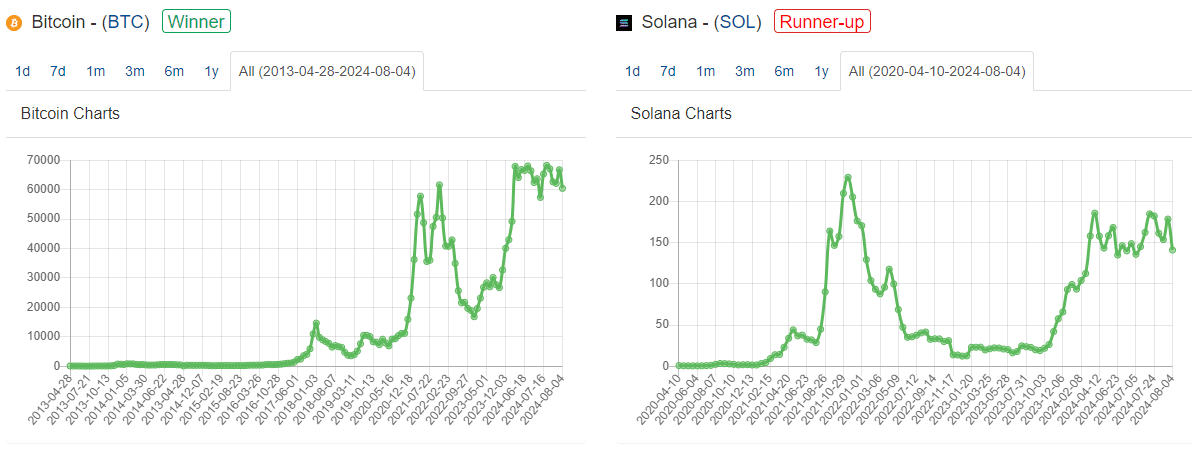The image size is (1192, 458).
Task: Switch Solana chart to 1y view
Action: 821,71
